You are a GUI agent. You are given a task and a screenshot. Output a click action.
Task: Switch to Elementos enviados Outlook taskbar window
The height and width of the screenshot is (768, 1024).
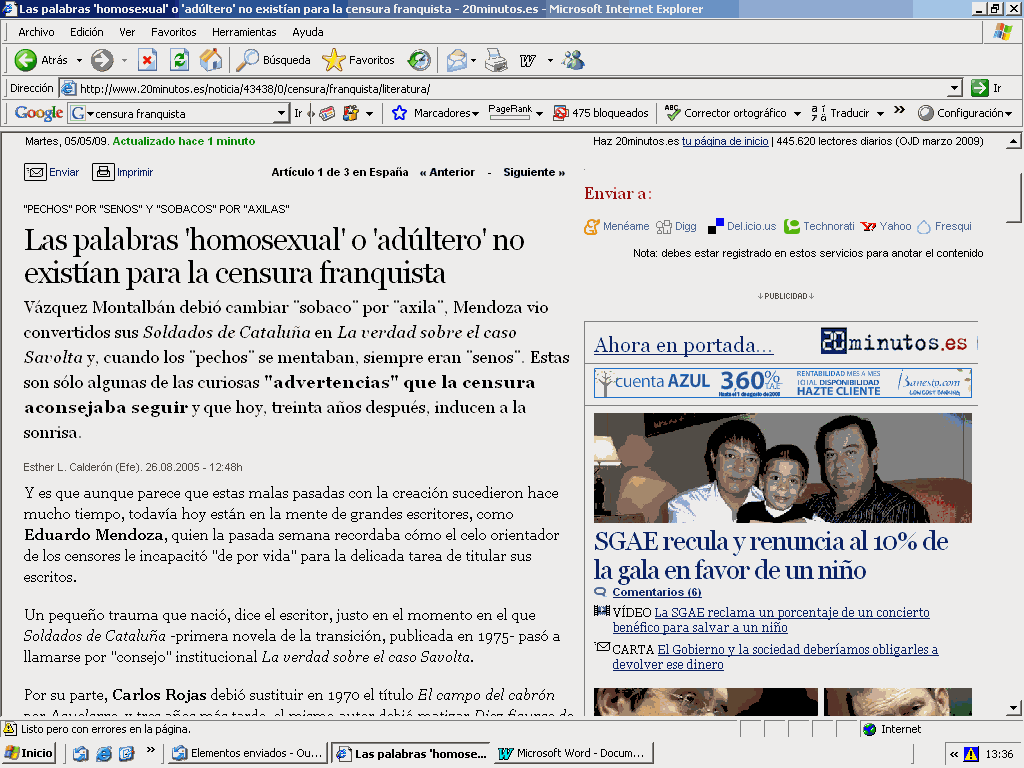(248, 753)
